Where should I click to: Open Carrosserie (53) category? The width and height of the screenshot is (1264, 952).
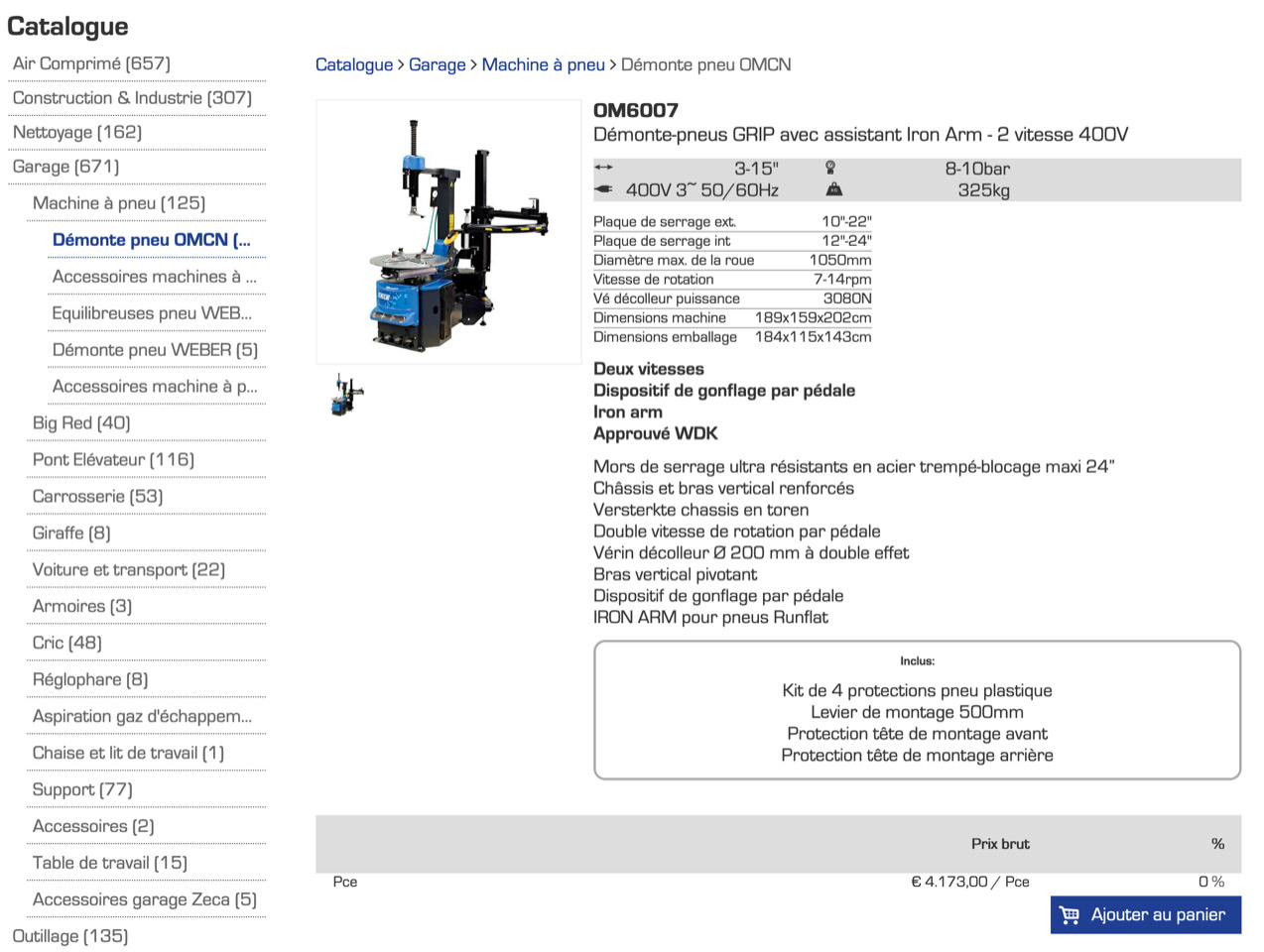[97, 497]
